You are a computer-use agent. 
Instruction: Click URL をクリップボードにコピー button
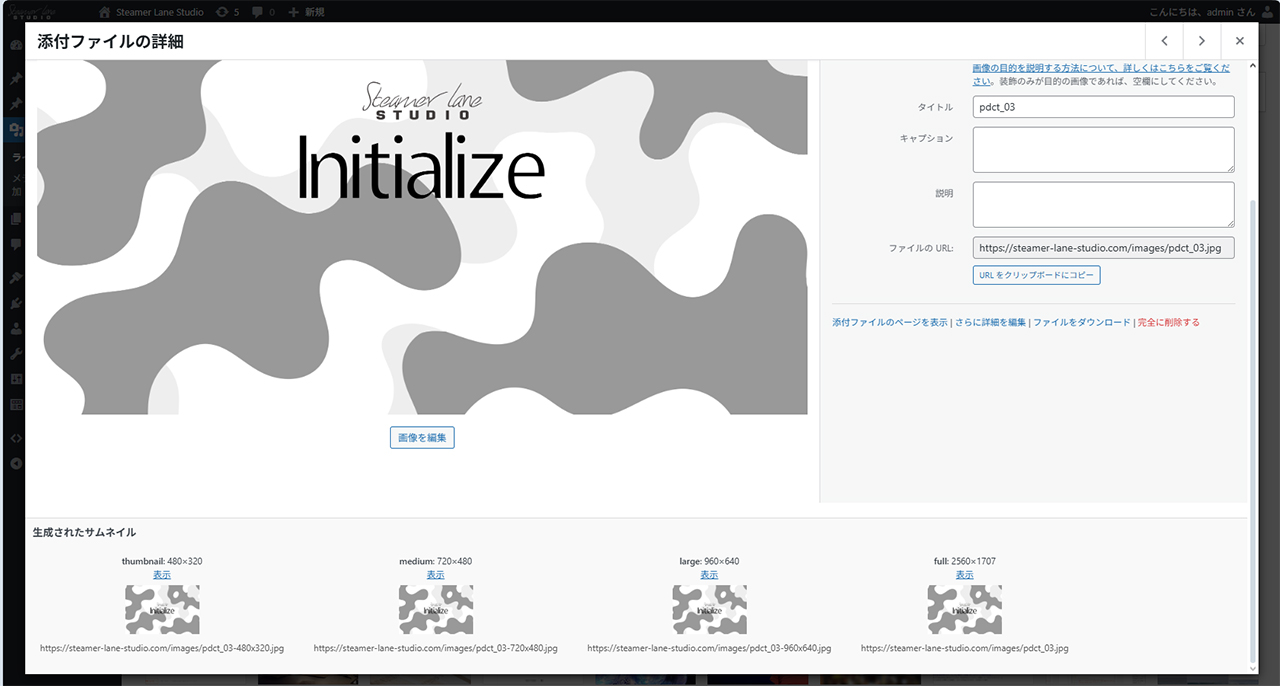coord(1036,275)
